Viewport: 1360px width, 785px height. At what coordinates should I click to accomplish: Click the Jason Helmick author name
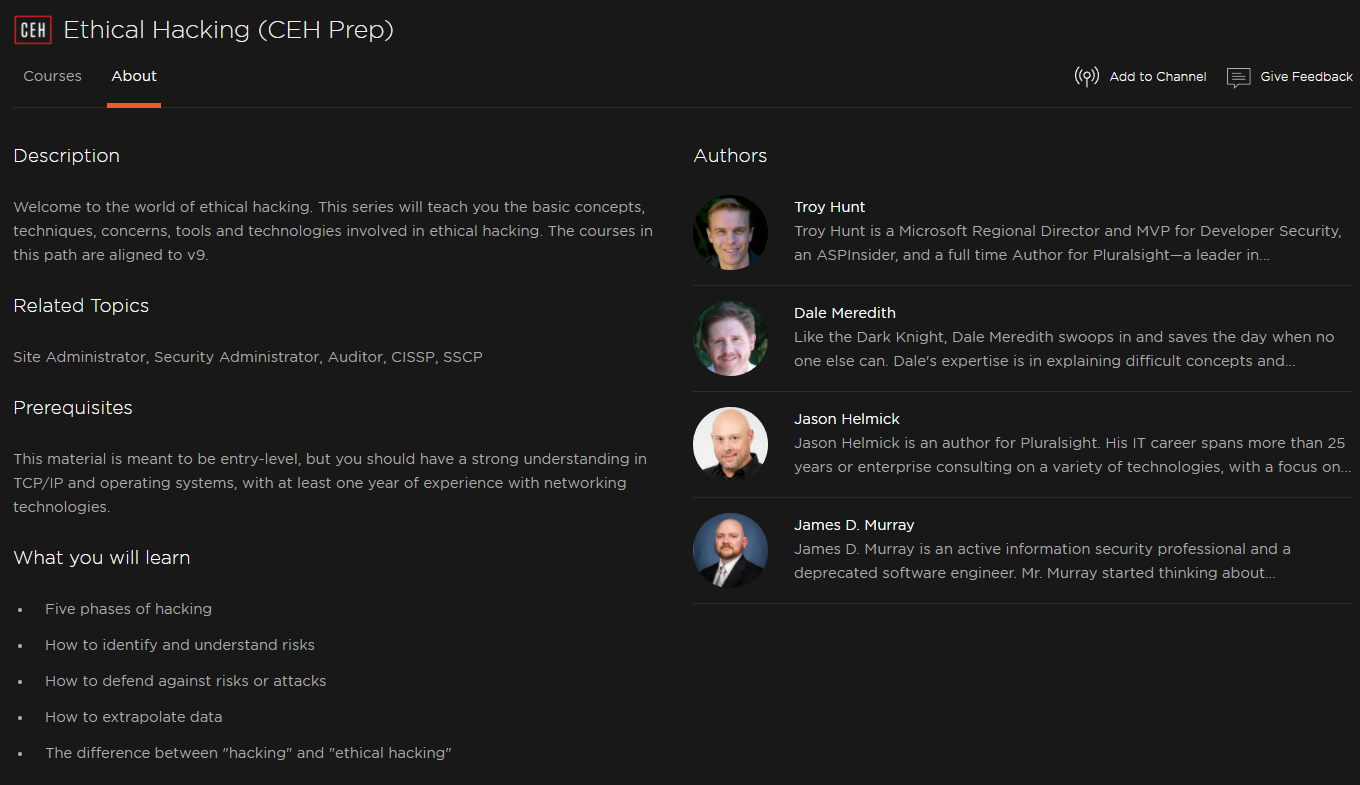click(847, 419)
